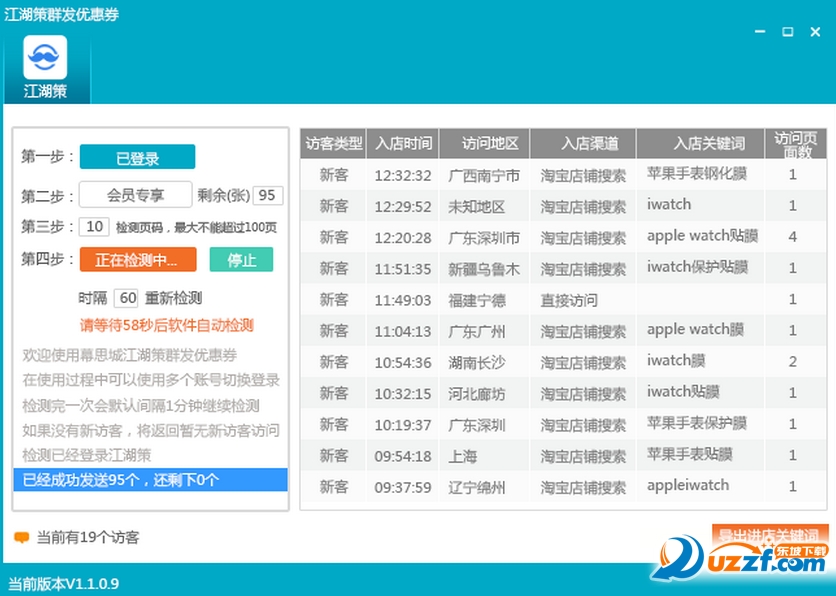Select the highlighted log line 已经成功发送95个，还剩下0个
The width and height of the screenshot is (836, 596).
tap(150, 480)
